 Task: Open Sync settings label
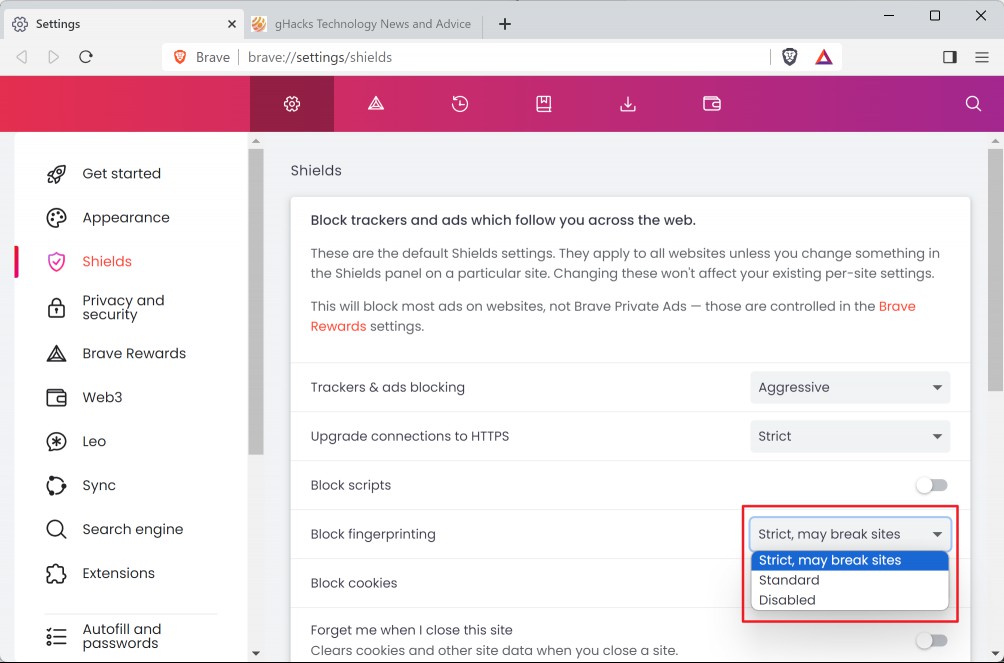click(x=99, y=486)
